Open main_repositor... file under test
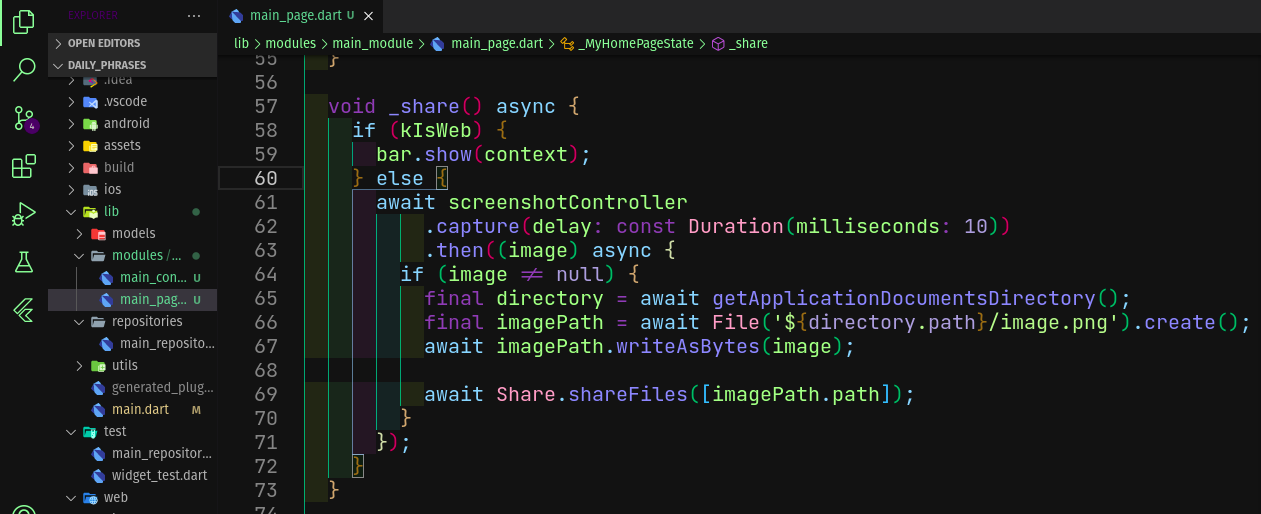1261x514 pixels. [x=132, y=453]
